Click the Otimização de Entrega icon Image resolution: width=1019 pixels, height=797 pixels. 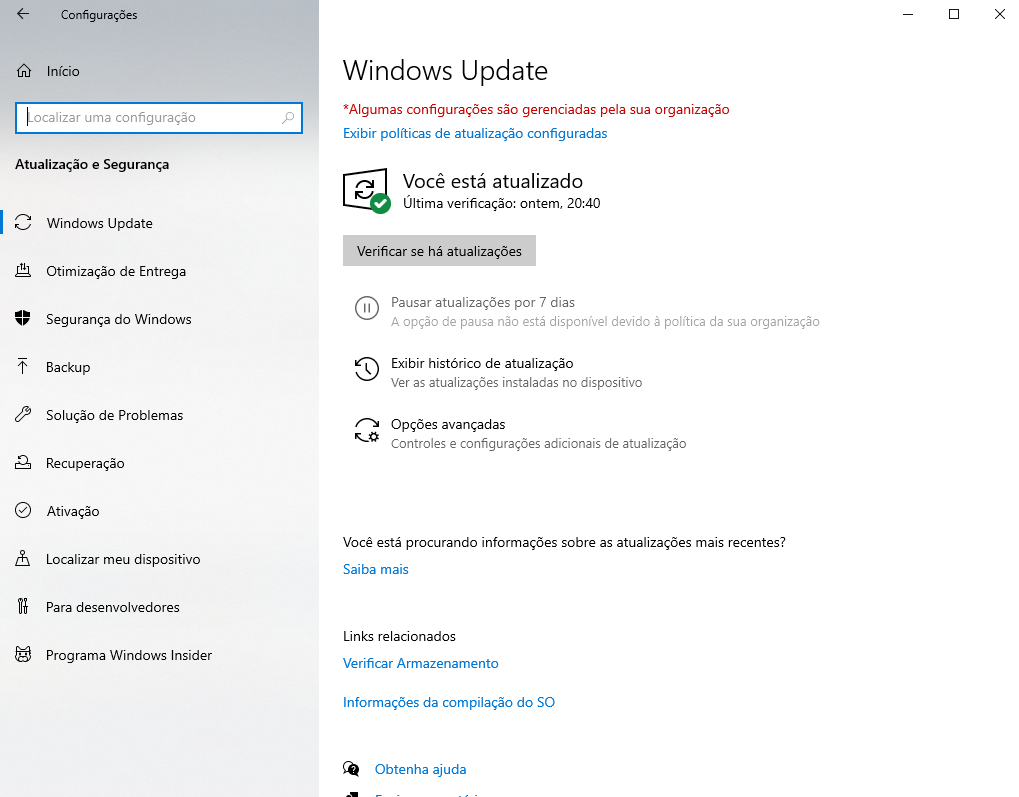pyautogui.click(x=23, y=270)
